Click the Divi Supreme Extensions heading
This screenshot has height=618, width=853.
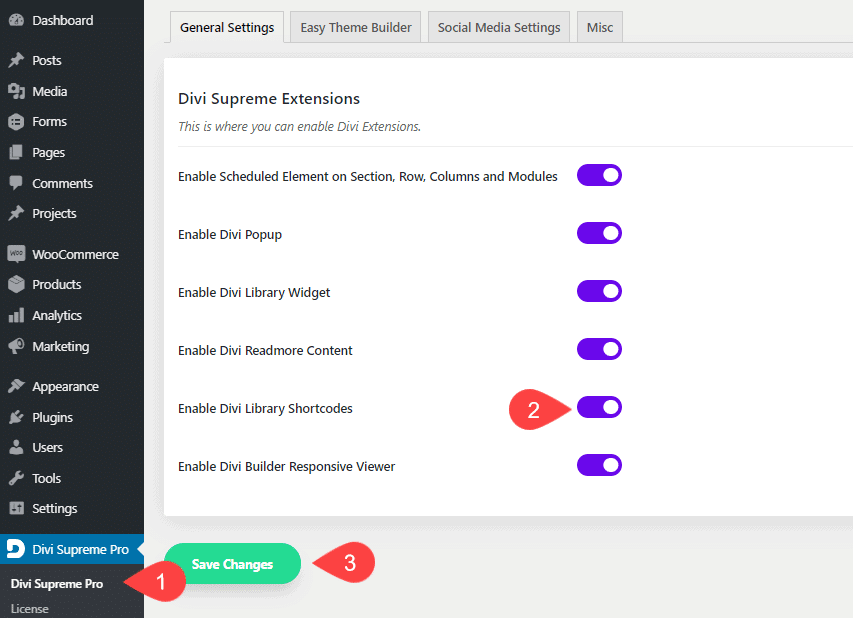(269, 98)
